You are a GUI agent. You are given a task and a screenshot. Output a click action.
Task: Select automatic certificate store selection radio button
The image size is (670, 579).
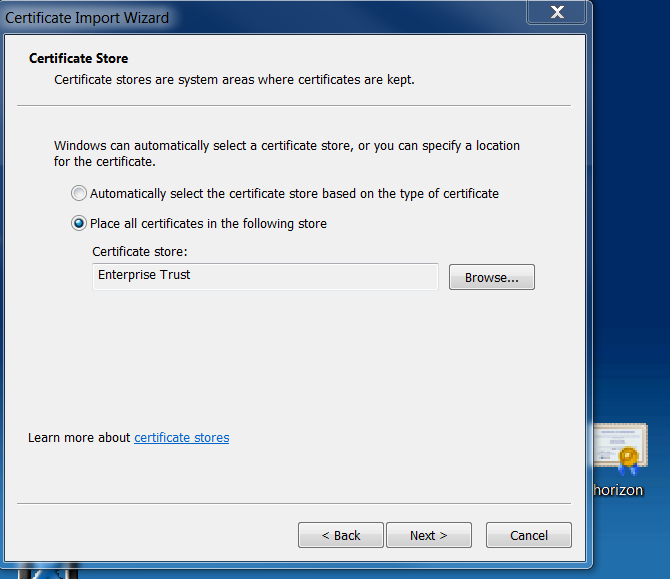(x=79, y=193)
